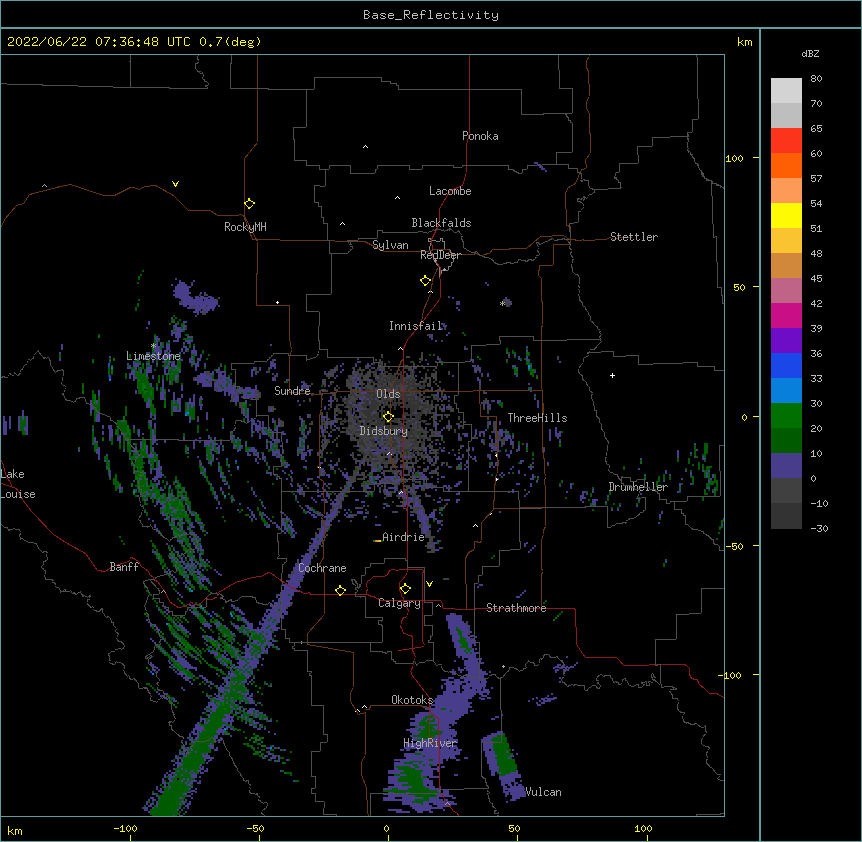Click the yellow diamond marker between Olds and Didsbury
862x842 pixels.
(x=388, y=416)
